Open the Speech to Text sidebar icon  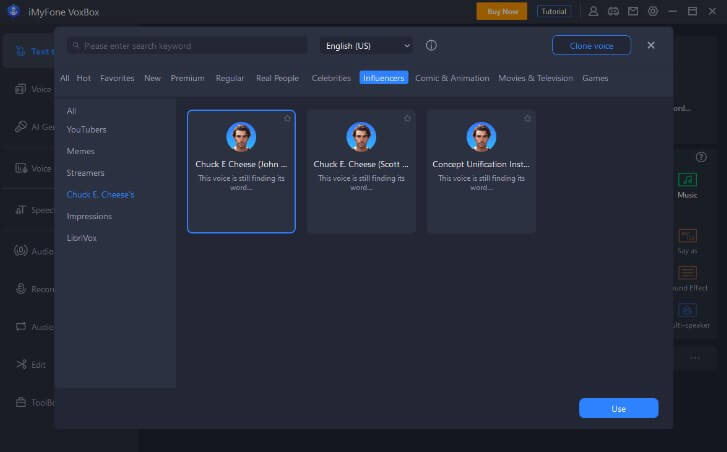click(20, 210)
